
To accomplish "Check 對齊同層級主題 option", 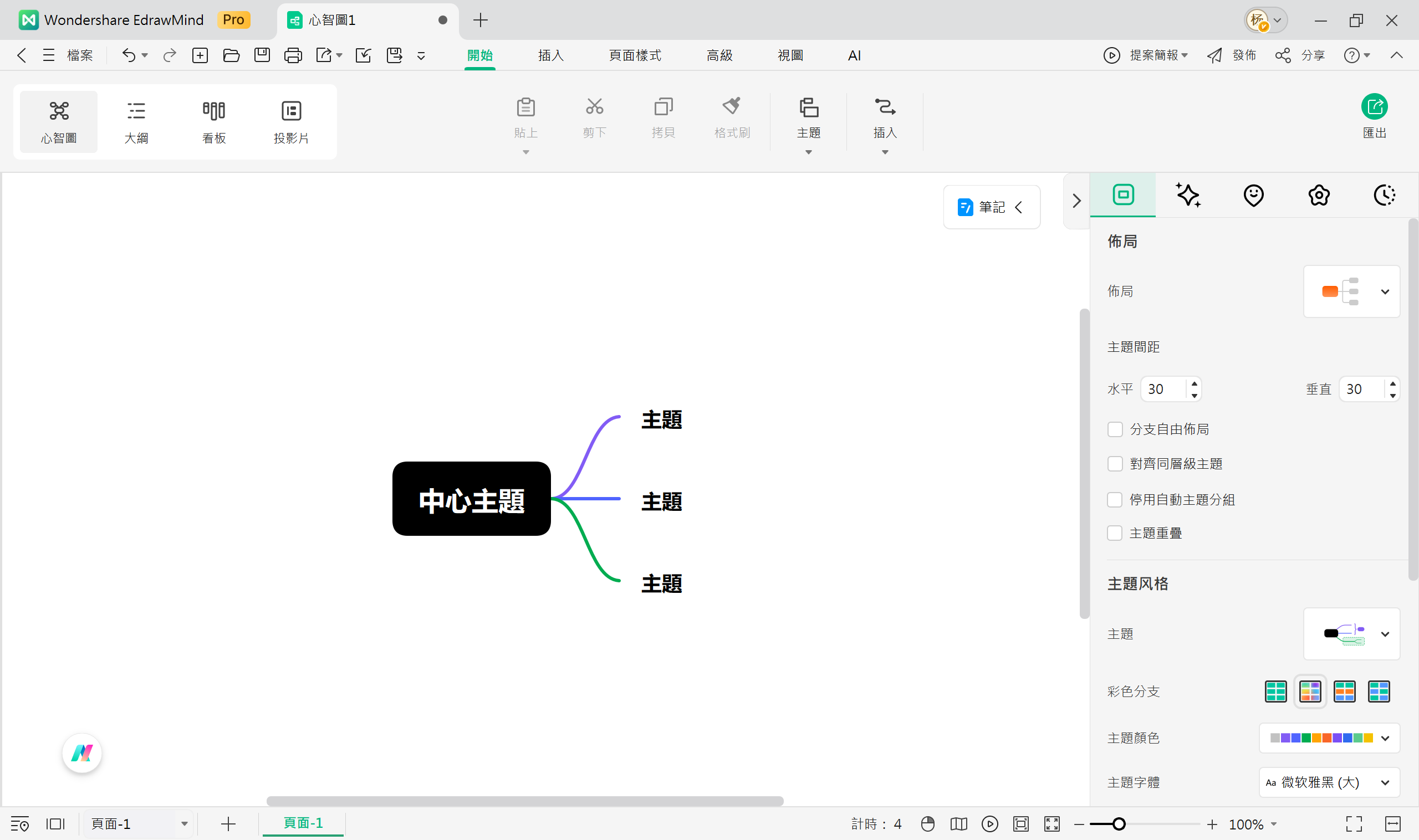I will click(1115, 464).
